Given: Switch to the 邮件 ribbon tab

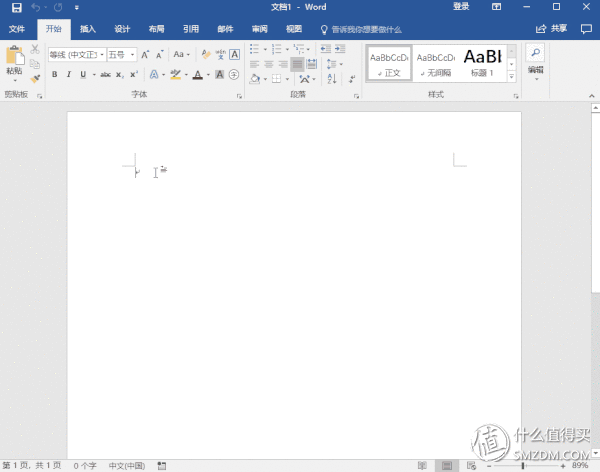Looking at the screenshot, I should [225, 29].
